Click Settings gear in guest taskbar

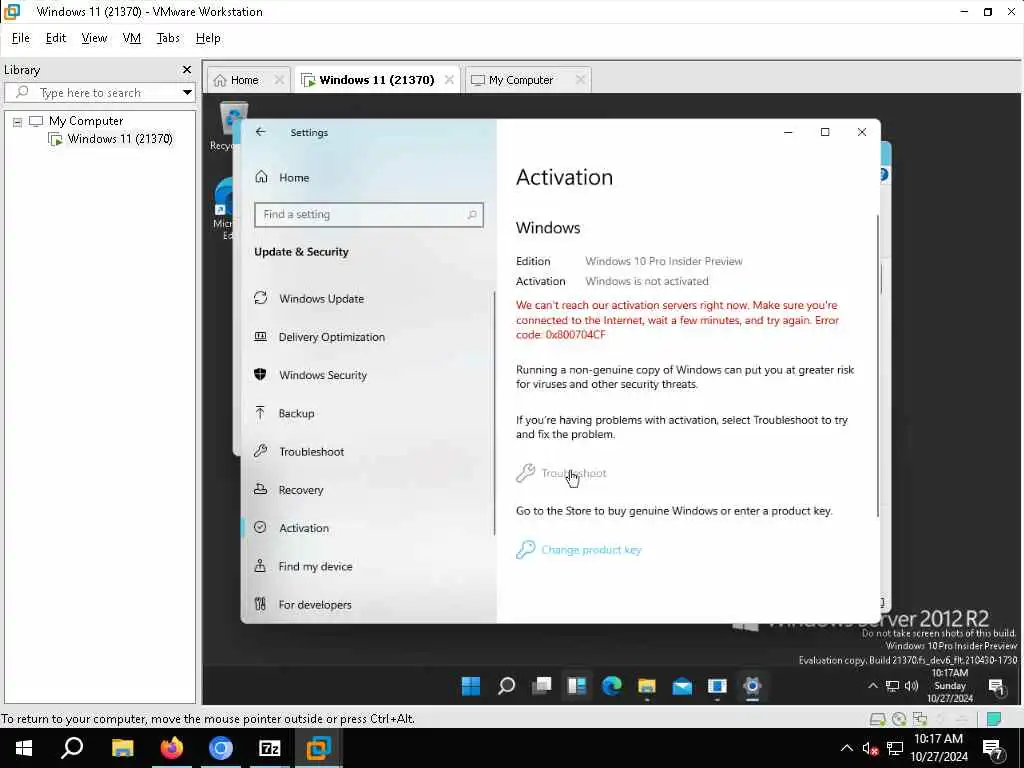(752, 686)
